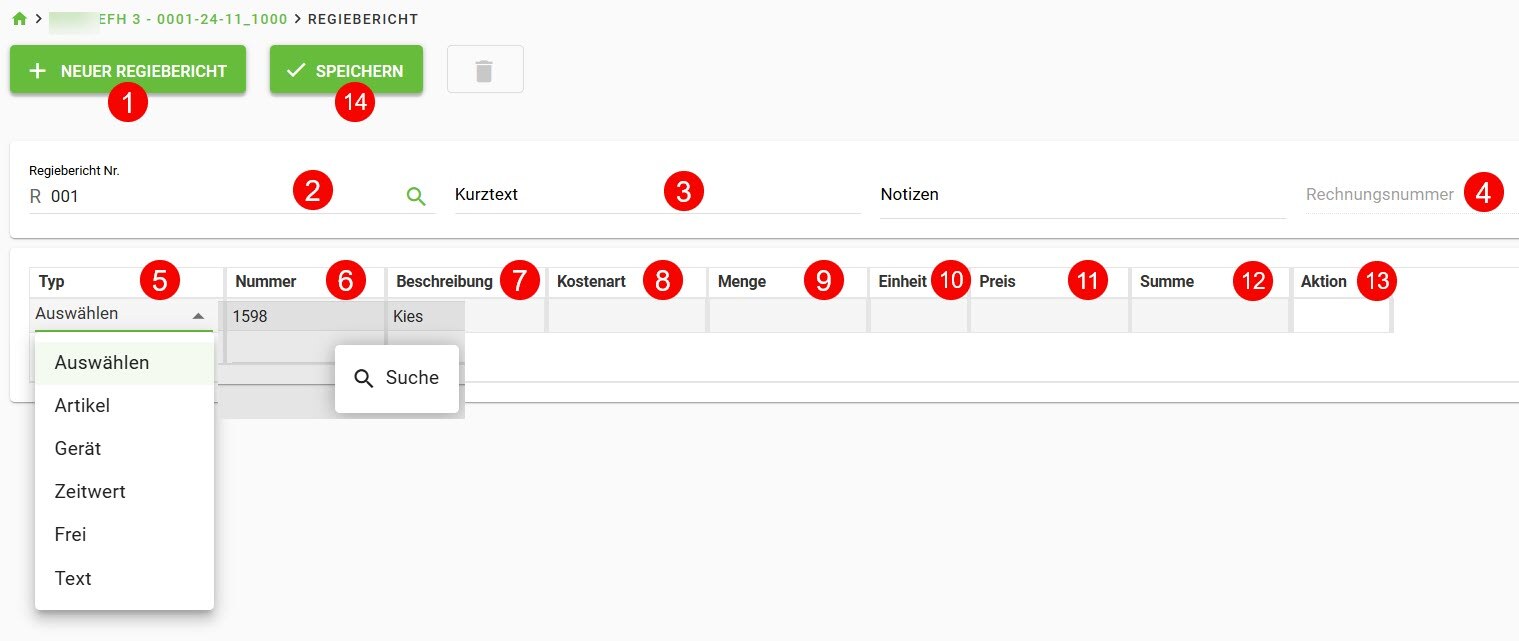Click the green home icon in breadcrumb
The height and width of the screenshot is (641, 1519).
point(19,19)
